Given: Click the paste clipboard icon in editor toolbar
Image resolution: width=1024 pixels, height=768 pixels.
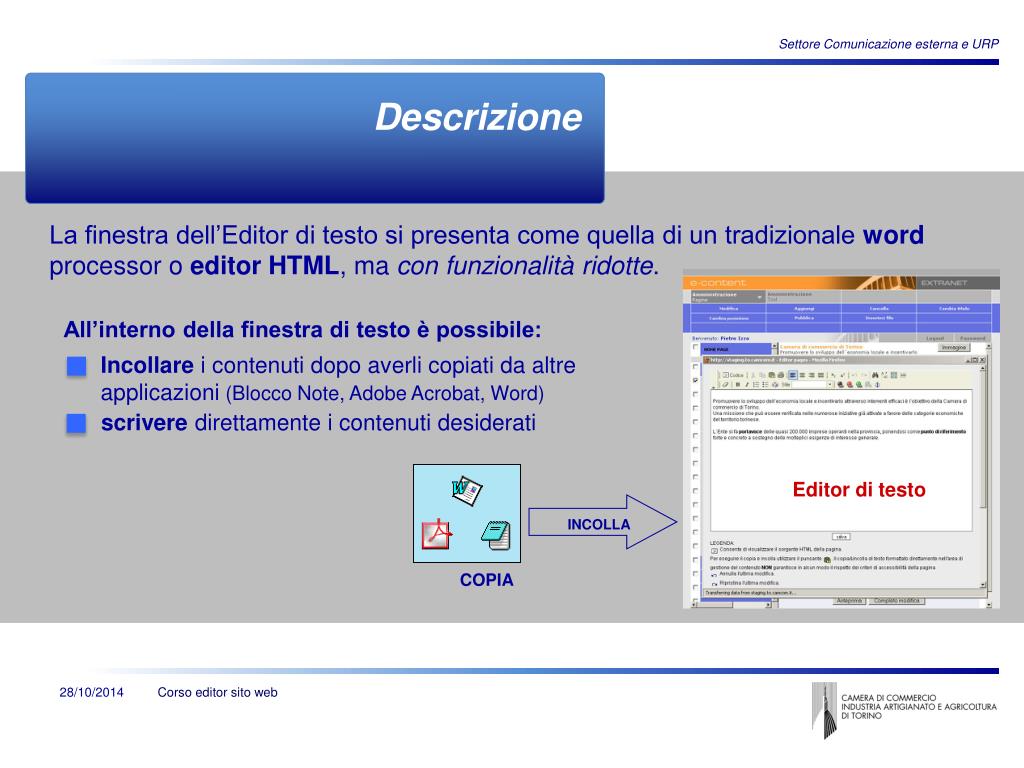Looking at the screenshot, I should pos(772,376).
